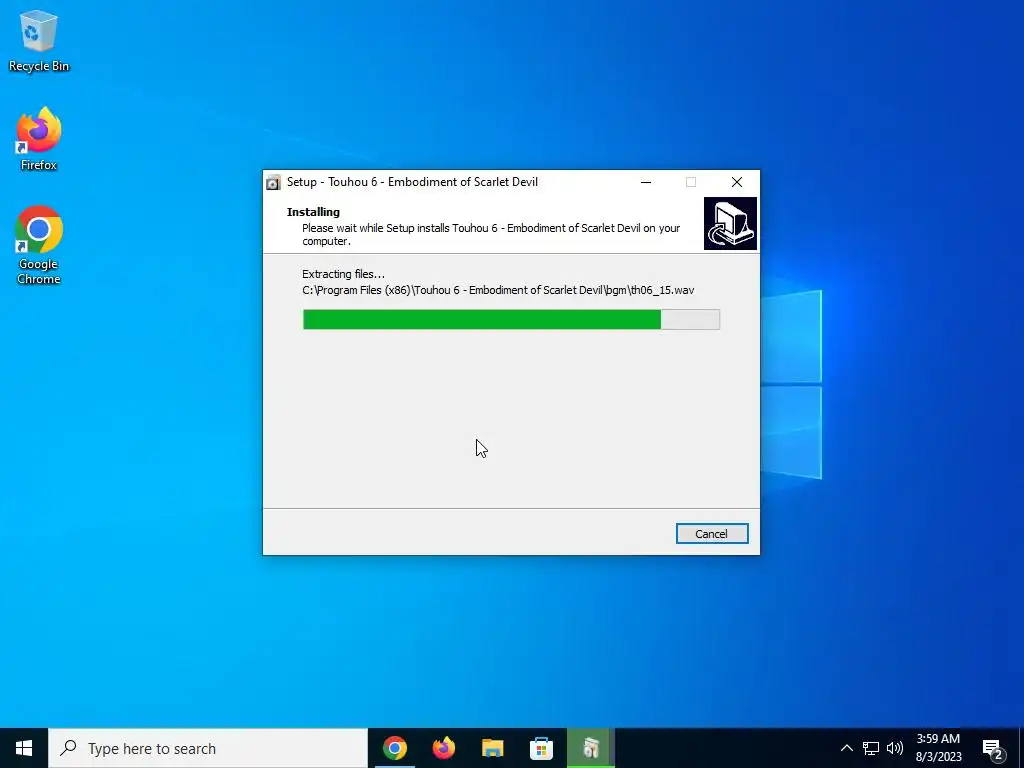
Task: Click the search magnifier icon in taskbar
Action: tap(68, 748)
